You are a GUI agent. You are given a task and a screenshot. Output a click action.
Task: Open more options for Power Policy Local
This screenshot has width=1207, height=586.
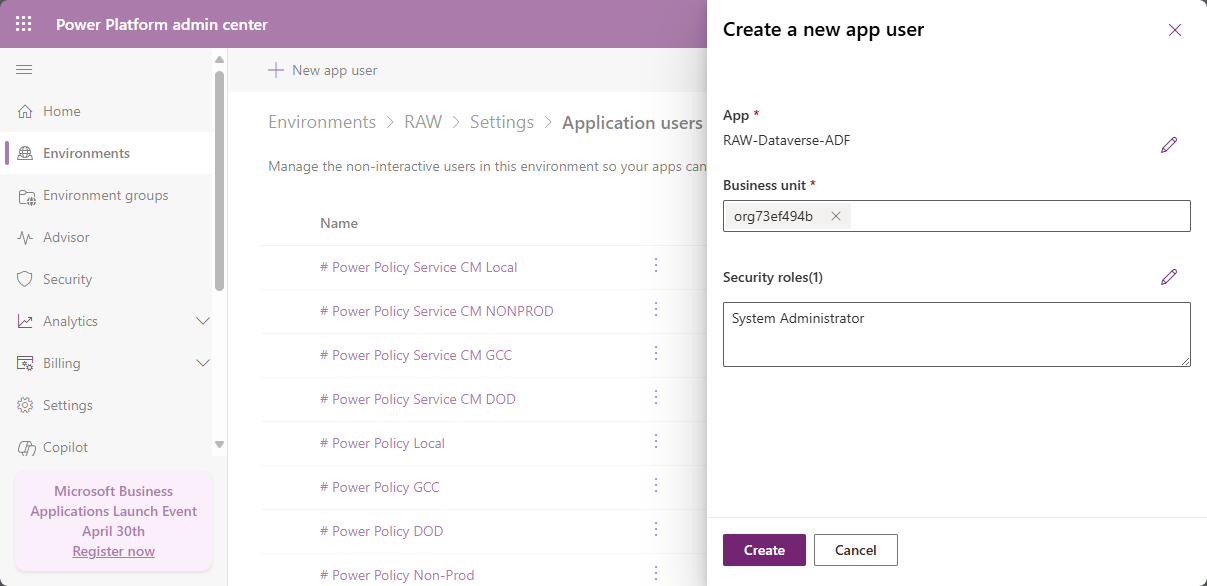pos(656,441)
